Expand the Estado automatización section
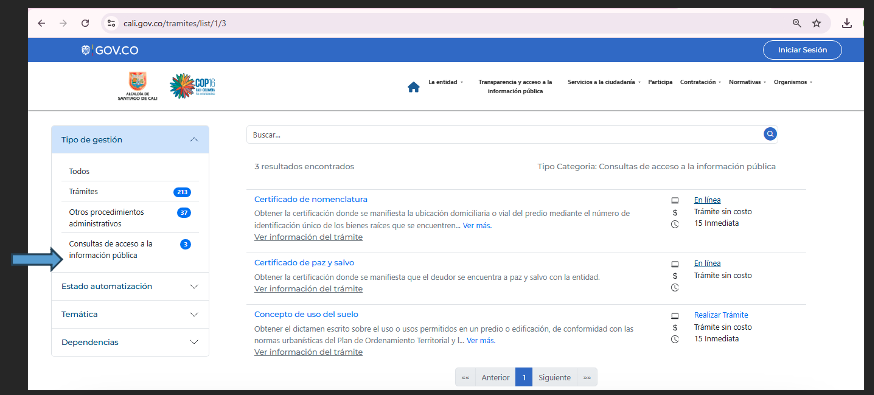Screen dimensions: 874x395 [130, 286]
